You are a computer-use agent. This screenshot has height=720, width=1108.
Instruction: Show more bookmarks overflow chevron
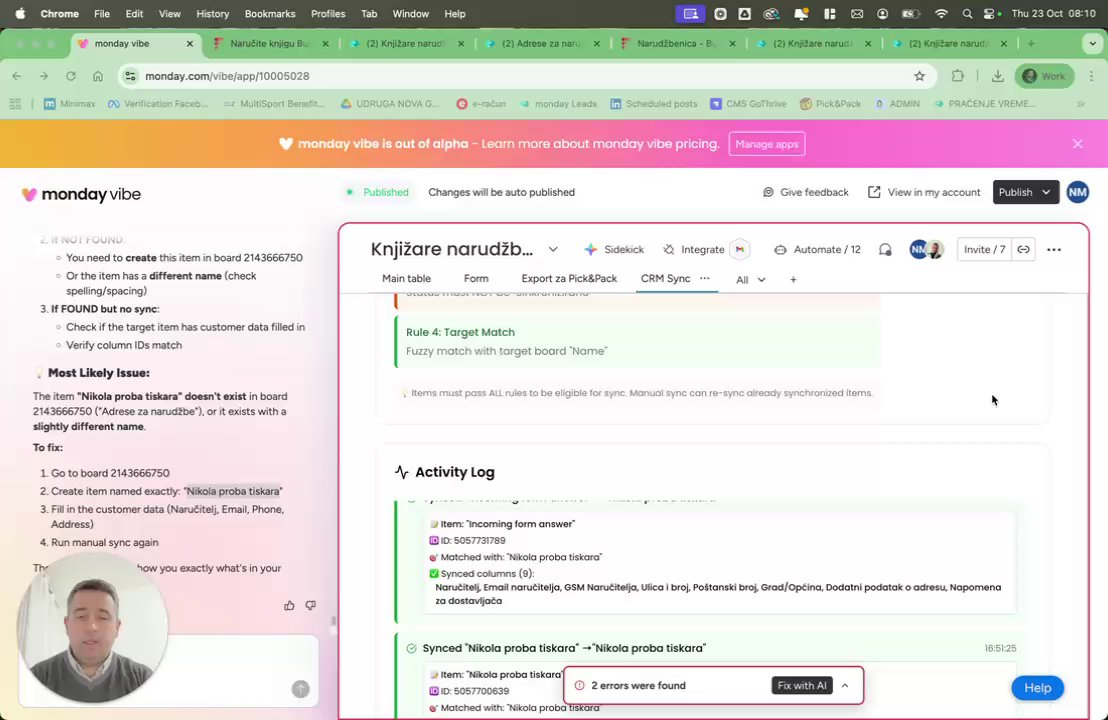(x=1080, y=104)
